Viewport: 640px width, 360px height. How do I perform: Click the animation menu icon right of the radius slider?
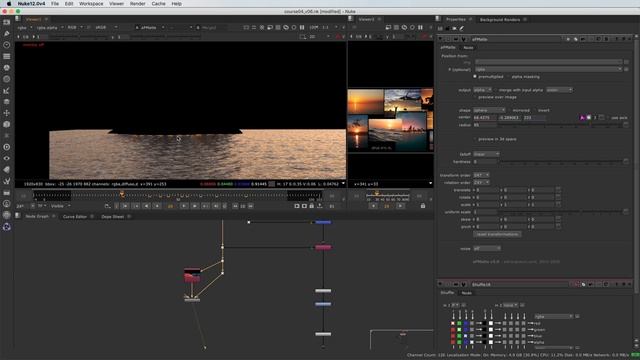(626, 125)
